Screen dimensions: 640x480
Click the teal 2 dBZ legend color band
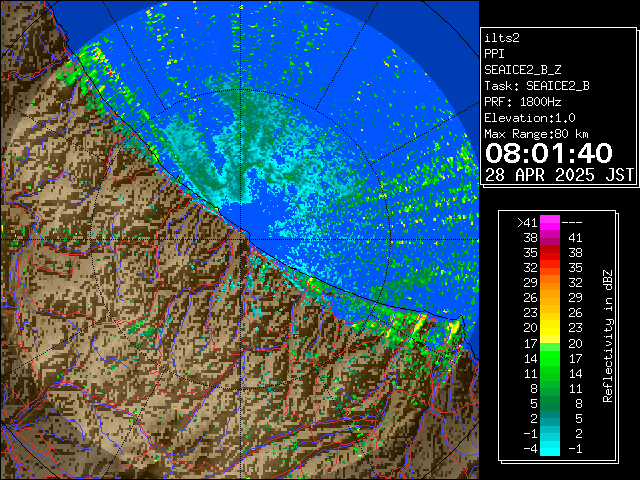[x=550, y=419]
